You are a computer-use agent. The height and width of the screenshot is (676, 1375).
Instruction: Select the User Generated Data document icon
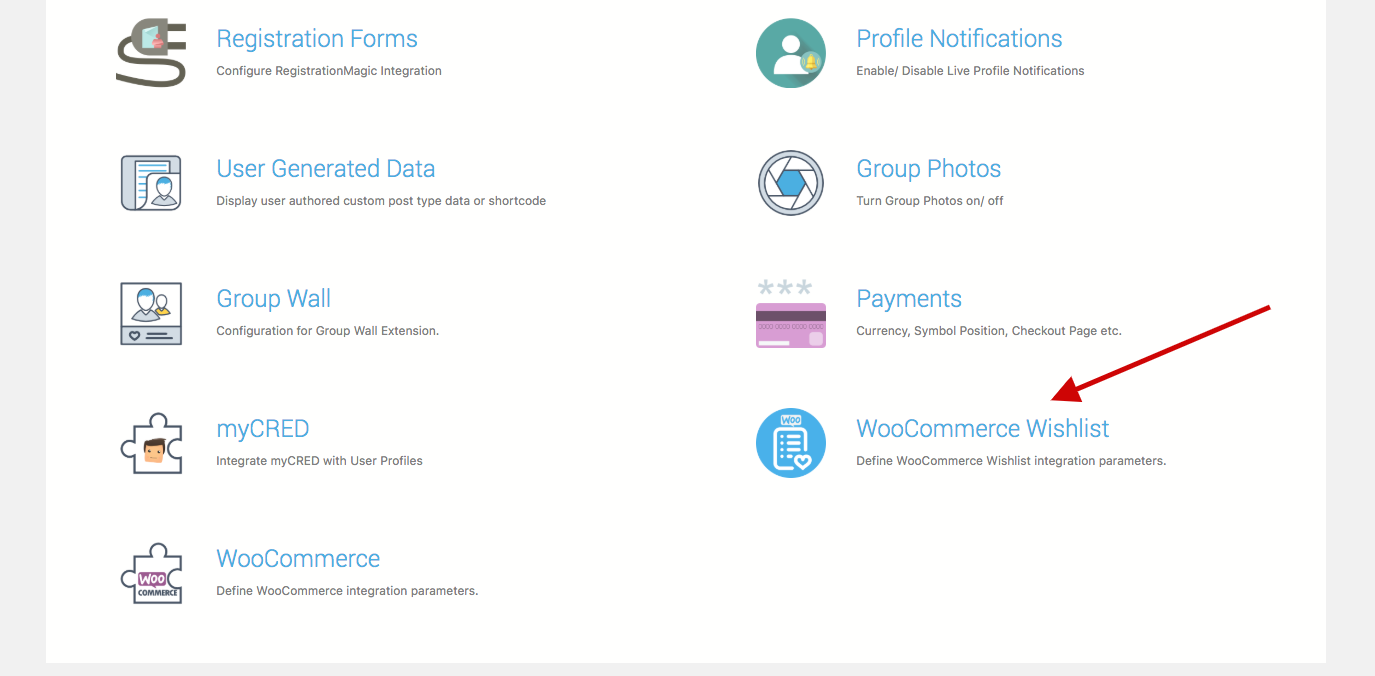tap(151, 183)
